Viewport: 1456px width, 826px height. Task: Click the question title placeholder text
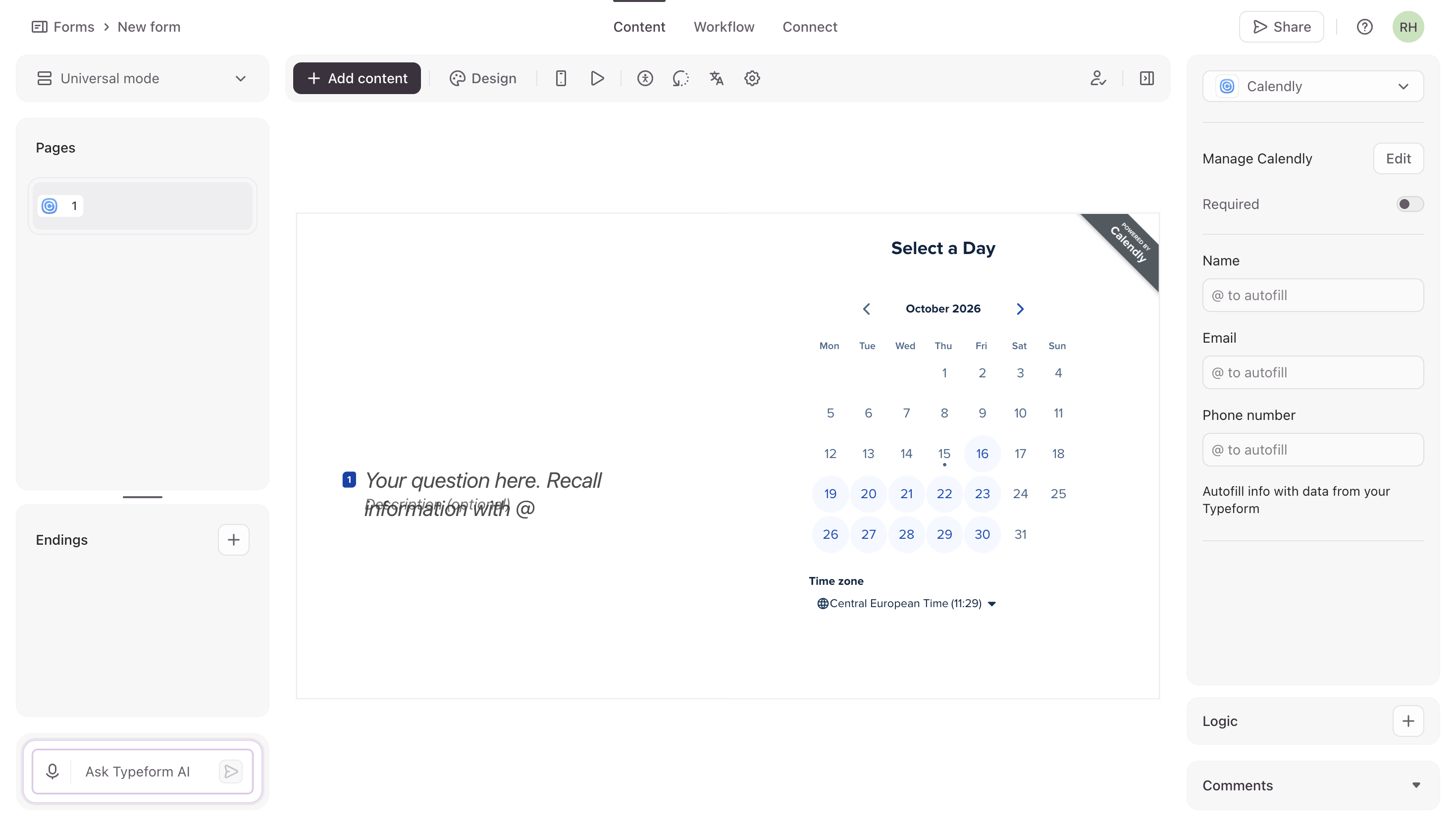tap(483, 494)
